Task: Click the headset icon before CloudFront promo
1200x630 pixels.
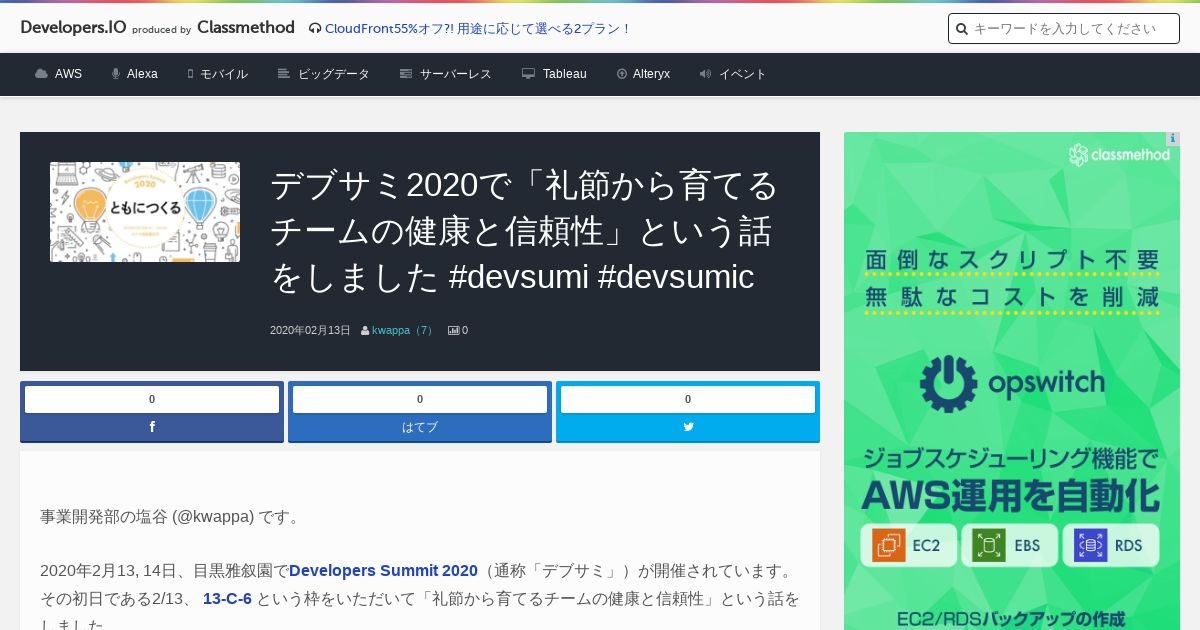Action: coord(315,28)
